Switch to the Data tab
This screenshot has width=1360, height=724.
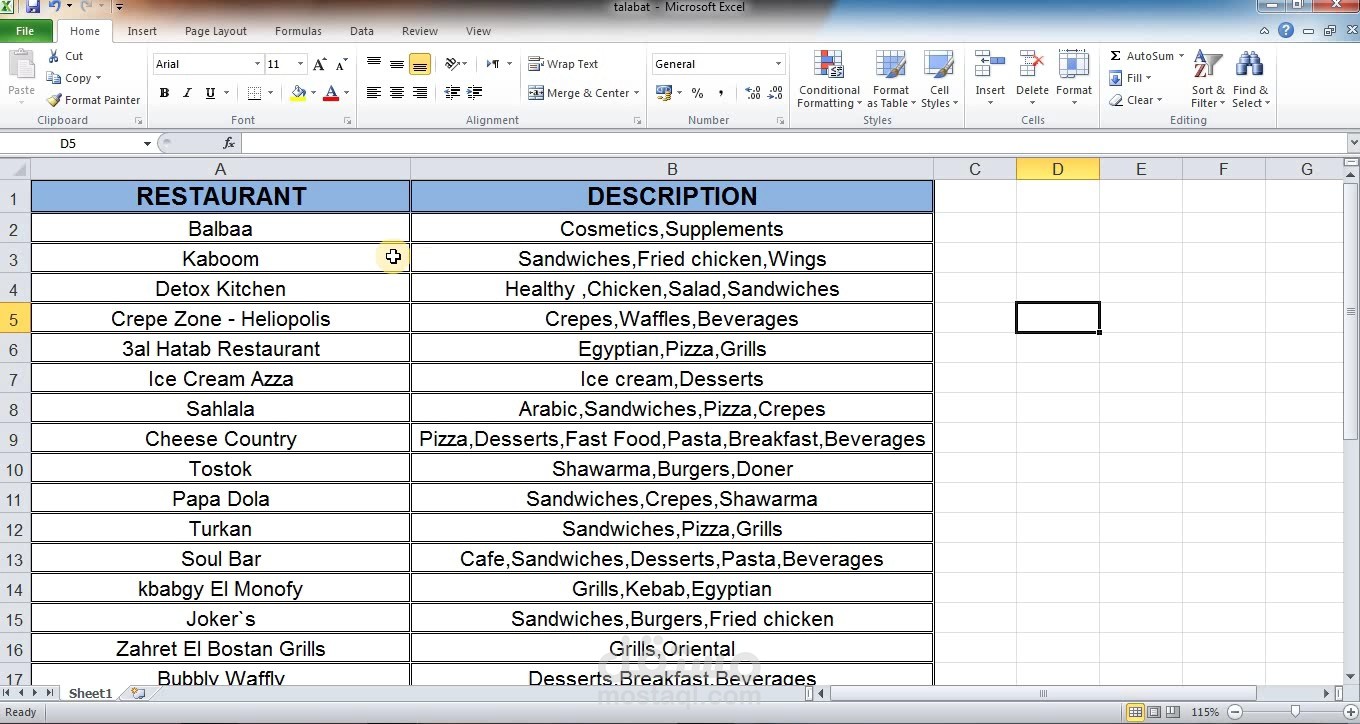point(362,31)
